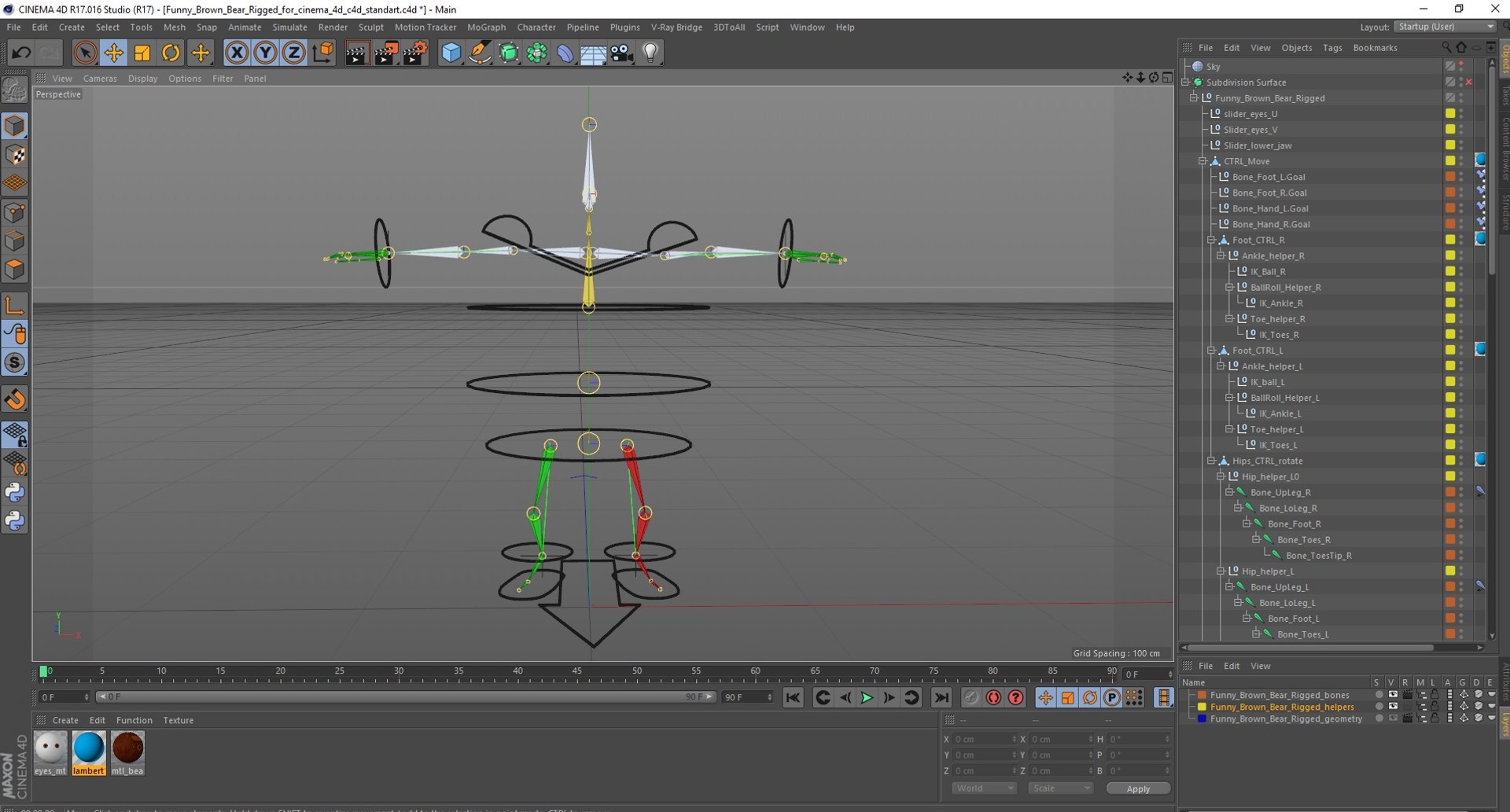Open the Character menu
1510x812 pixels.
(x=536, y=27)
